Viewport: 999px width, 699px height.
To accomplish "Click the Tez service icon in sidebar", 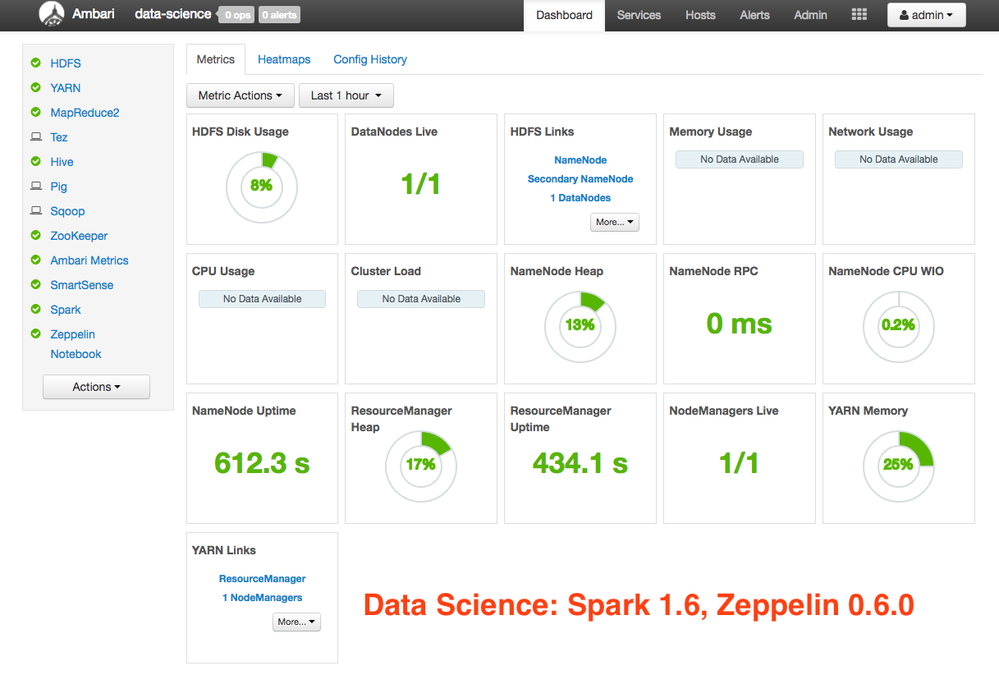I will [x=38, y=137].
